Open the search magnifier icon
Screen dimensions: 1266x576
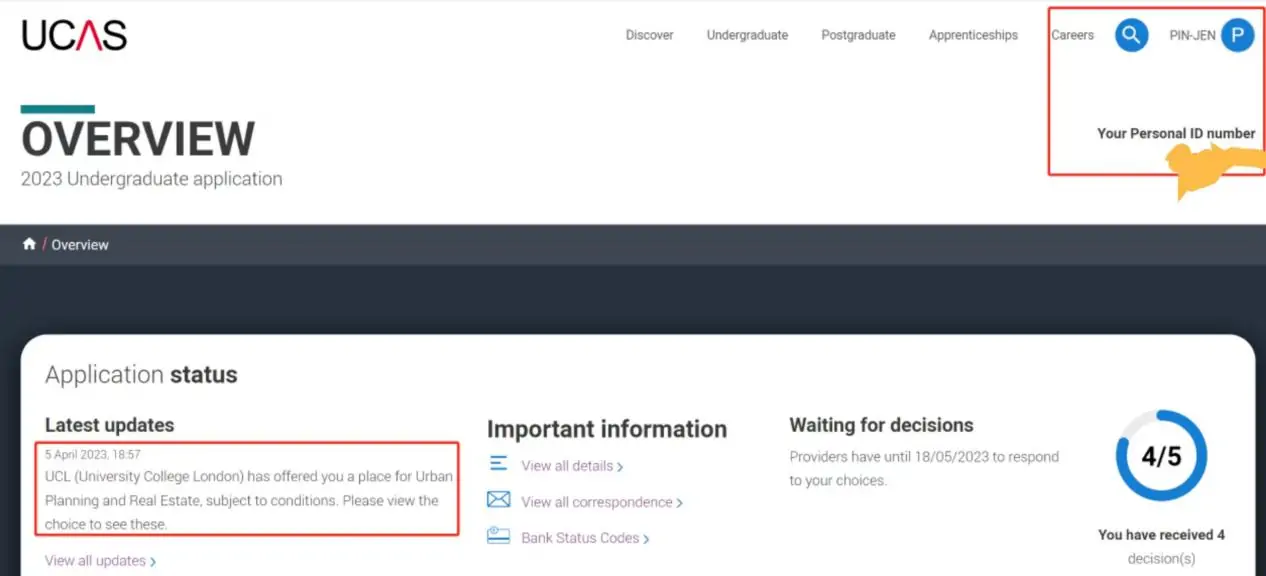tap(1131, 36)
